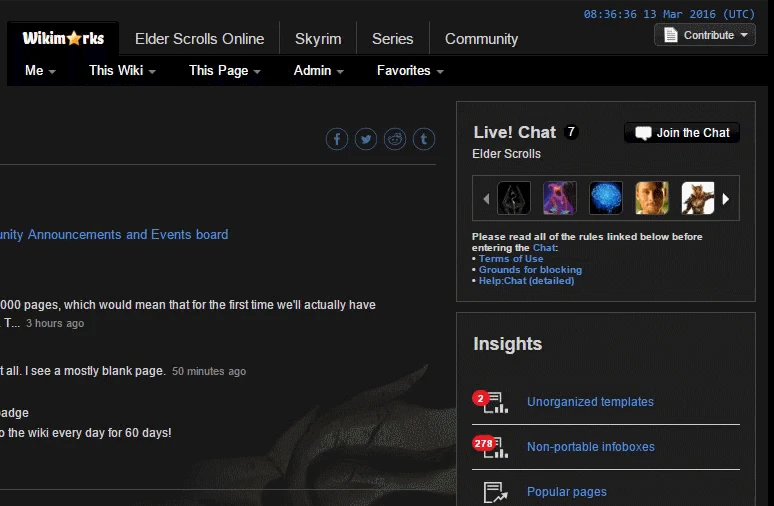774x506 pixels.
Task: Click the Insights heading
Action: coord(507,344)
